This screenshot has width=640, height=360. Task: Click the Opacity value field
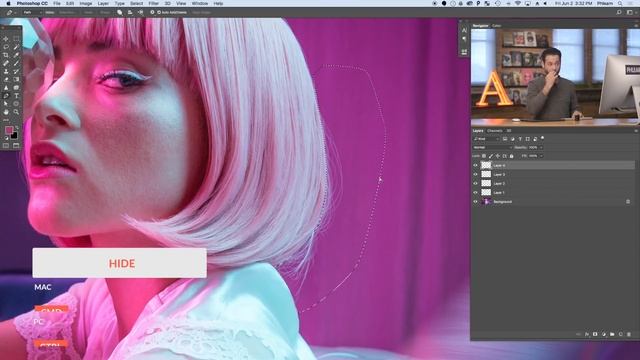(533, 147)
